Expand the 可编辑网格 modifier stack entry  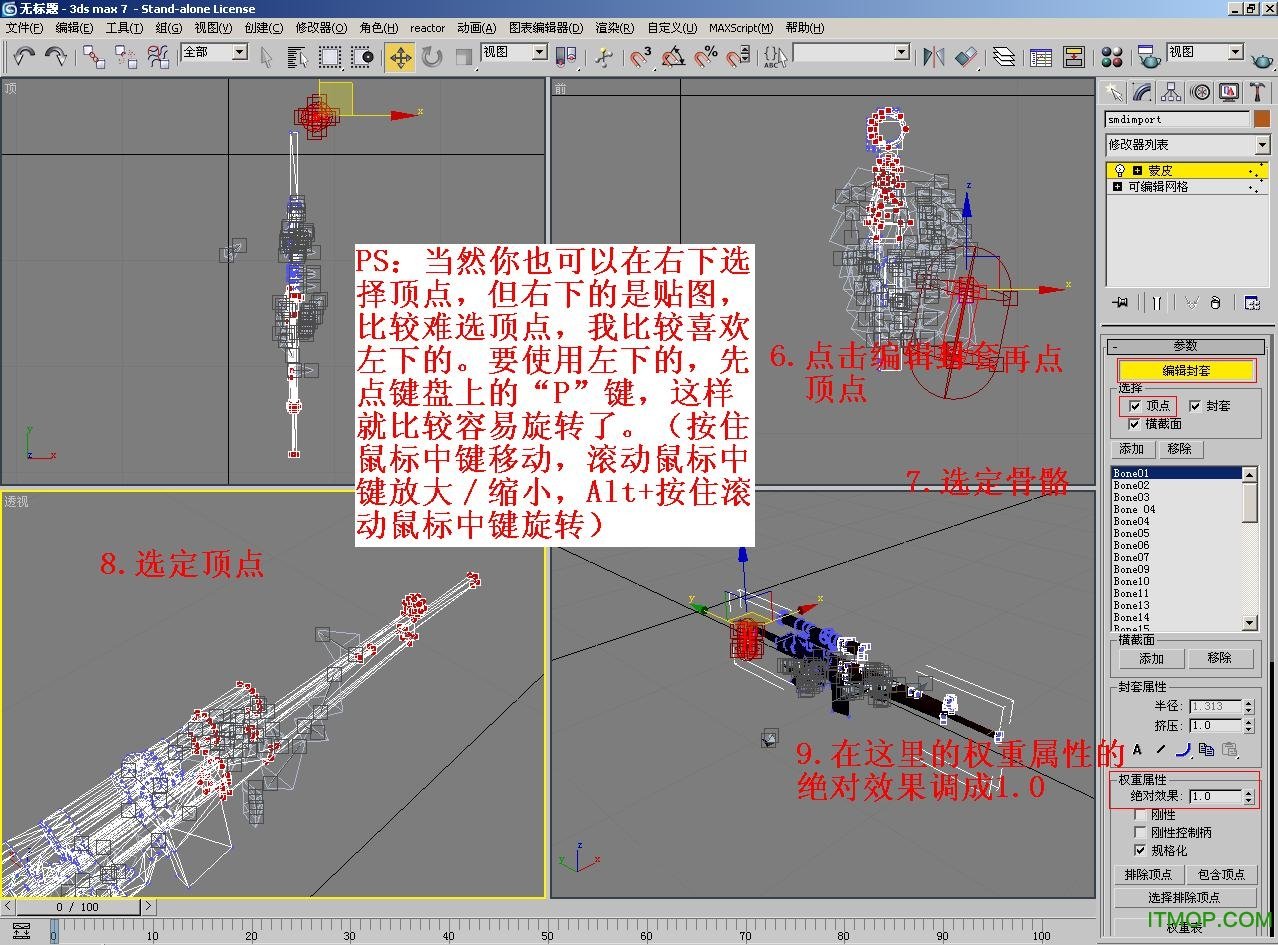pyautogui.click(x=1117, y=187)
